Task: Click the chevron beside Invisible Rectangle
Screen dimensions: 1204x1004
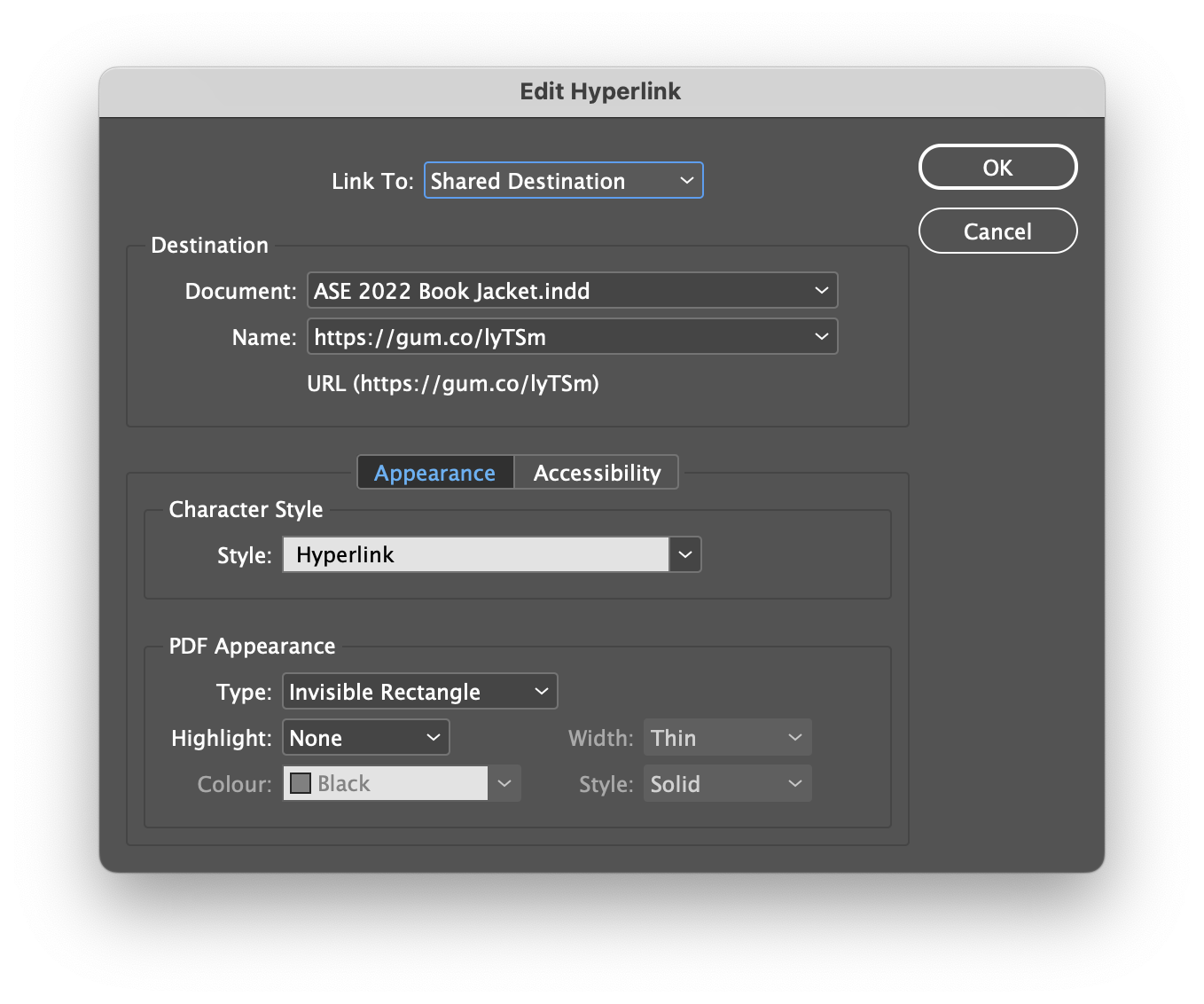Action: [541, 691]
